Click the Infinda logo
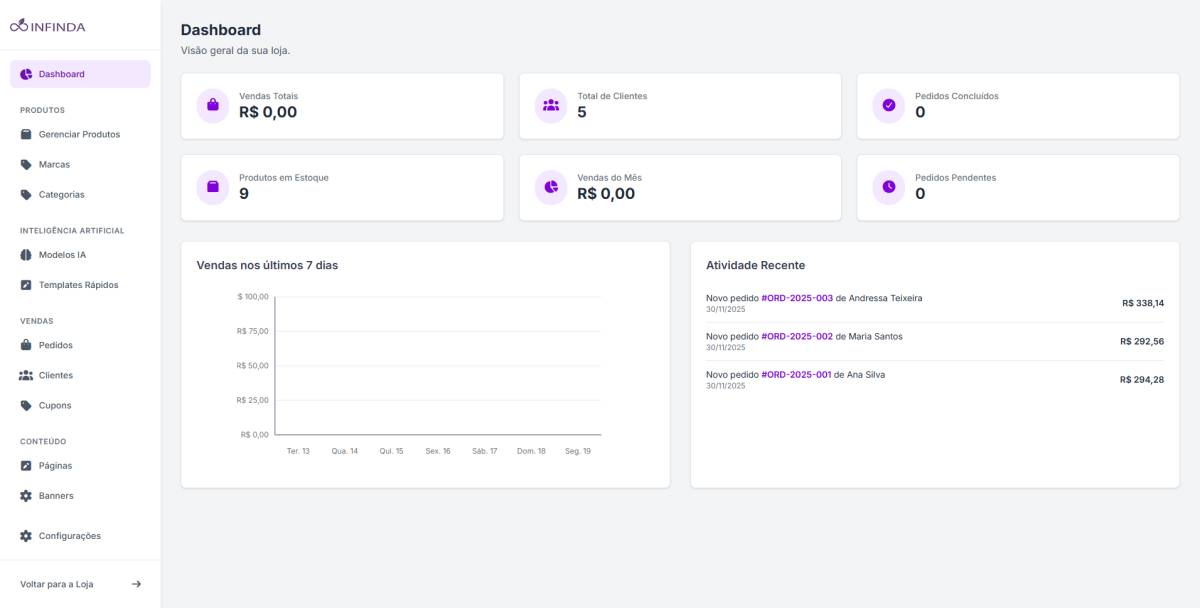The height and width of the screenshot is (608, 1200). (x=48, y=27)
